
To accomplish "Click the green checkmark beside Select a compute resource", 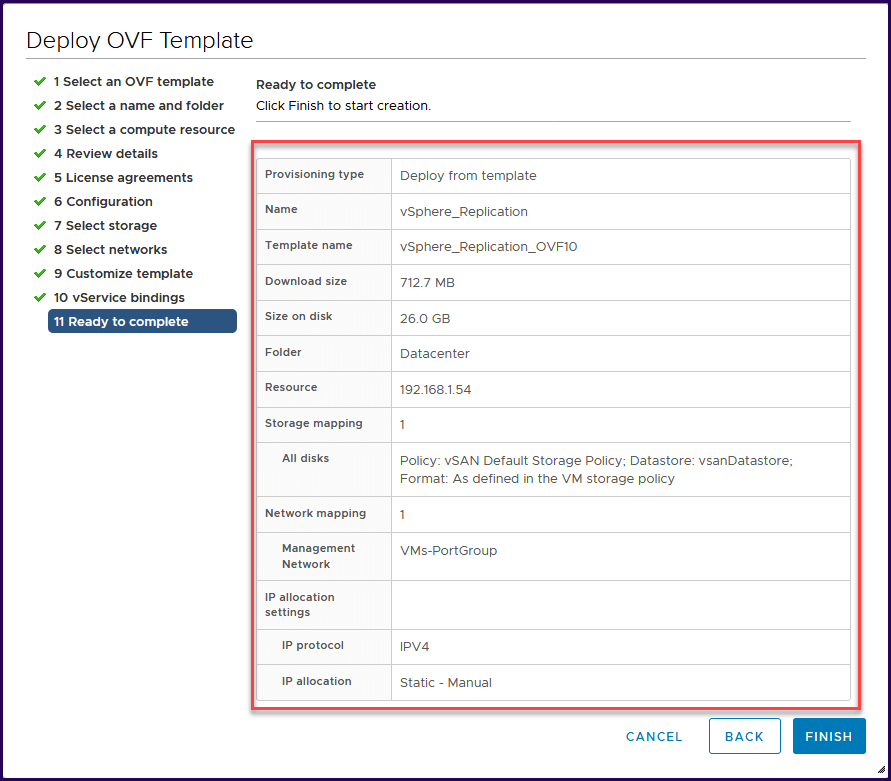I will pos(40,130).
